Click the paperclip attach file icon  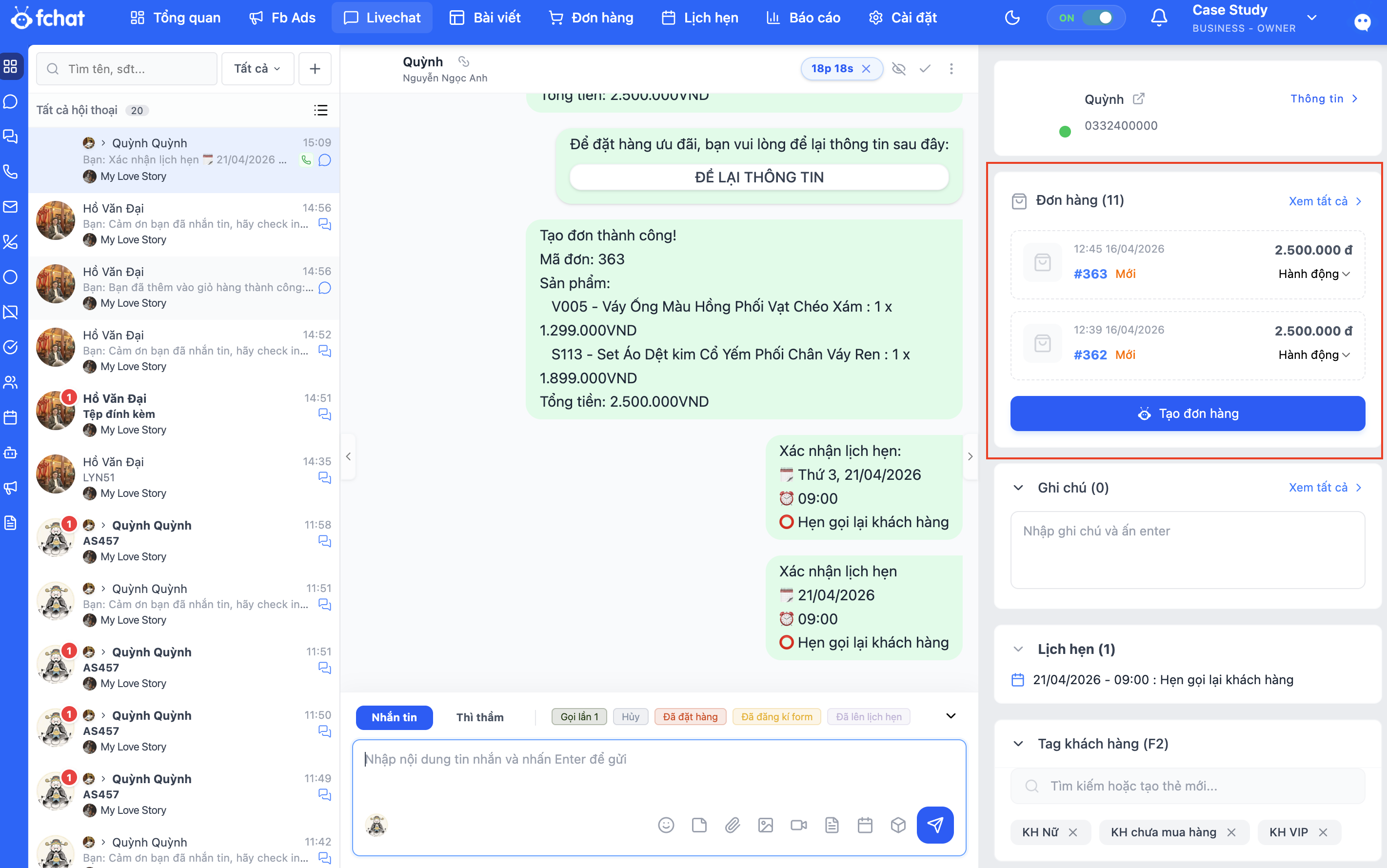(732, 825)
